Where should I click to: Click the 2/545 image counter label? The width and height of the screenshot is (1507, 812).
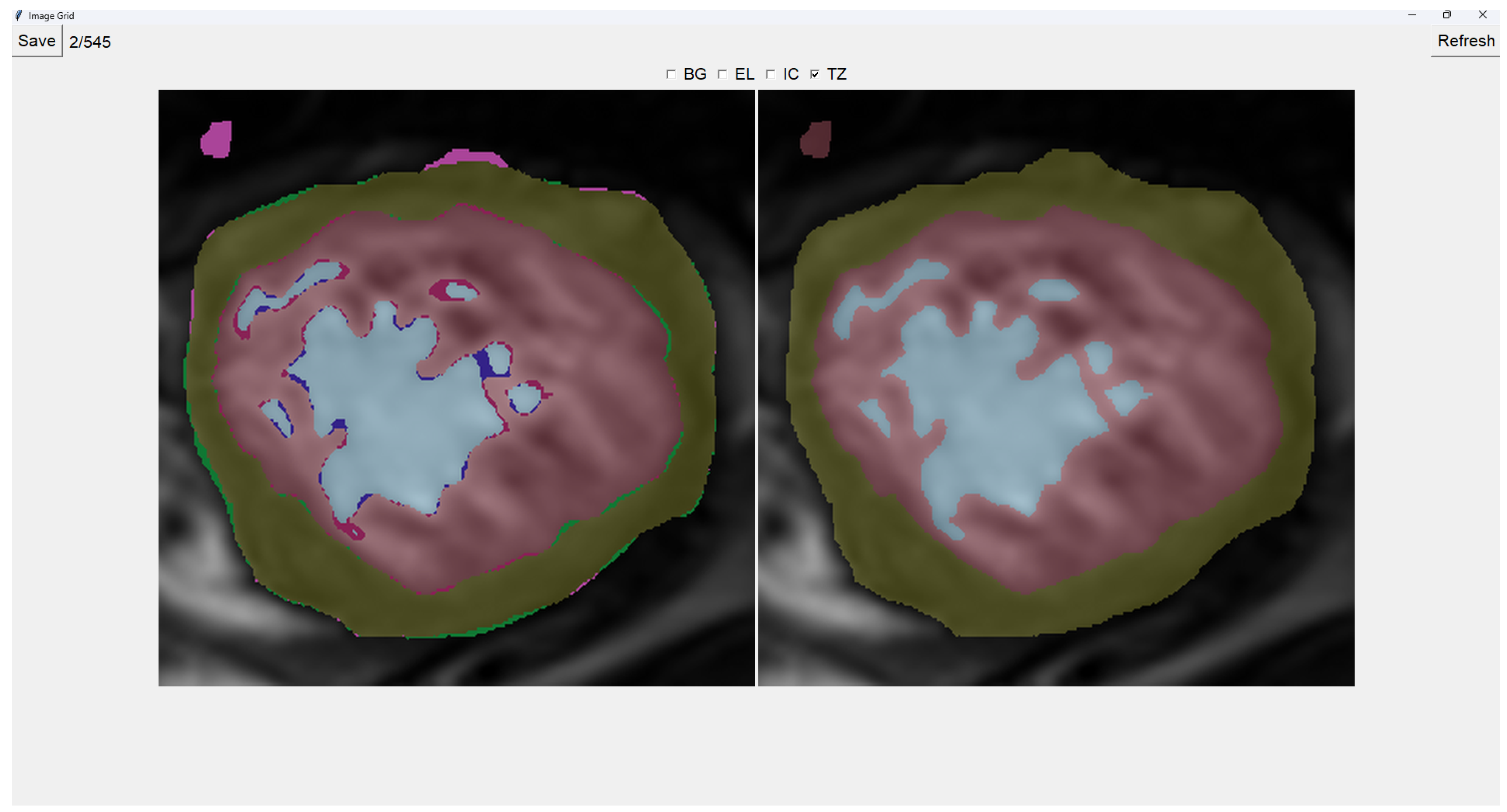click(90, 42)
